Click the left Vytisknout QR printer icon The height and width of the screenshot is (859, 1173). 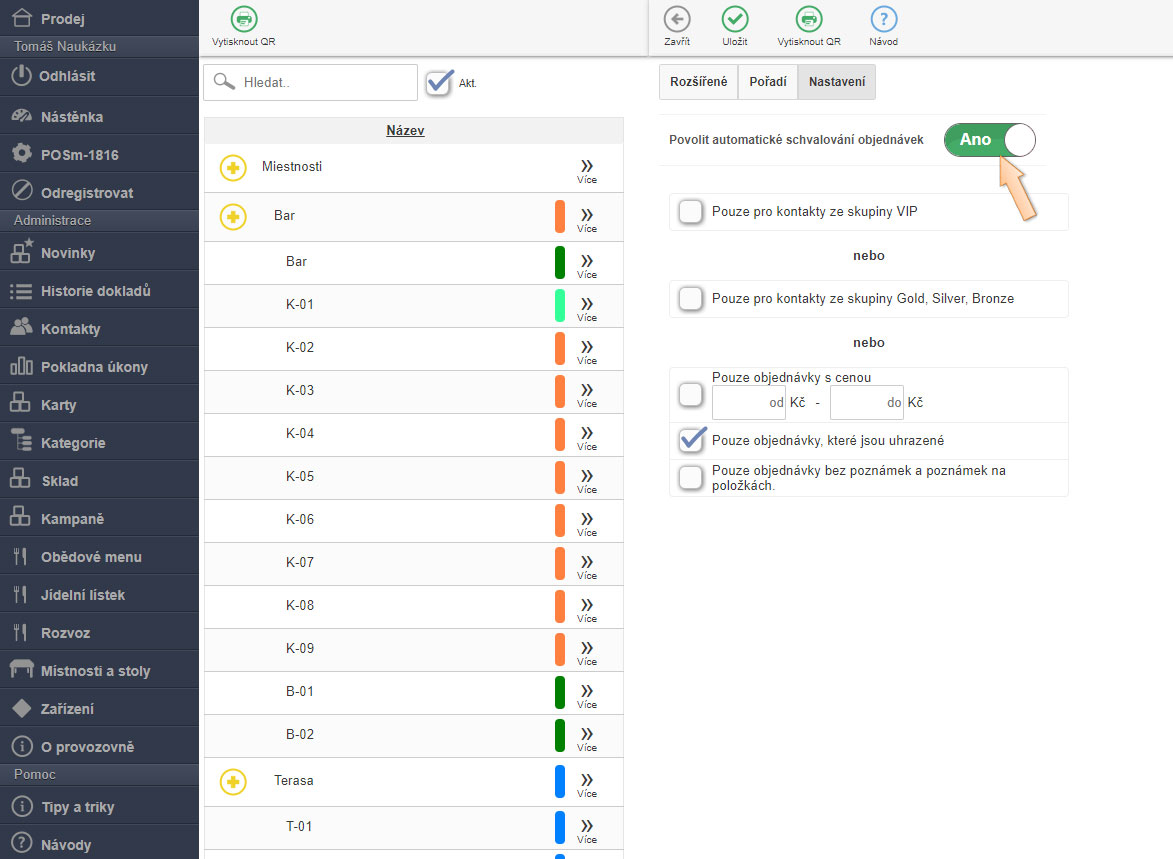click(243, 19)
